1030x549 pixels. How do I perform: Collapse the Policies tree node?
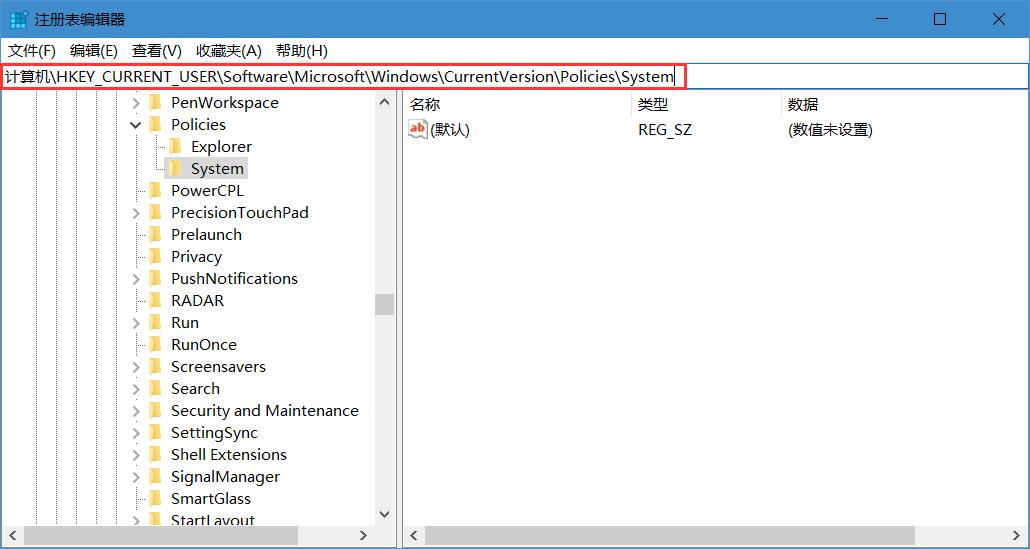(x=136, y=125)
